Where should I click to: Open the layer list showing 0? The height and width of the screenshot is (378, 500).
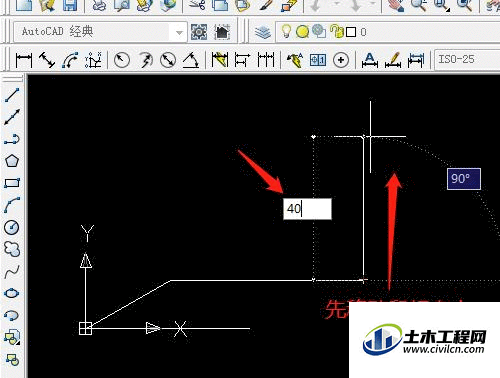pyautogui.click(x=388, y=32)
